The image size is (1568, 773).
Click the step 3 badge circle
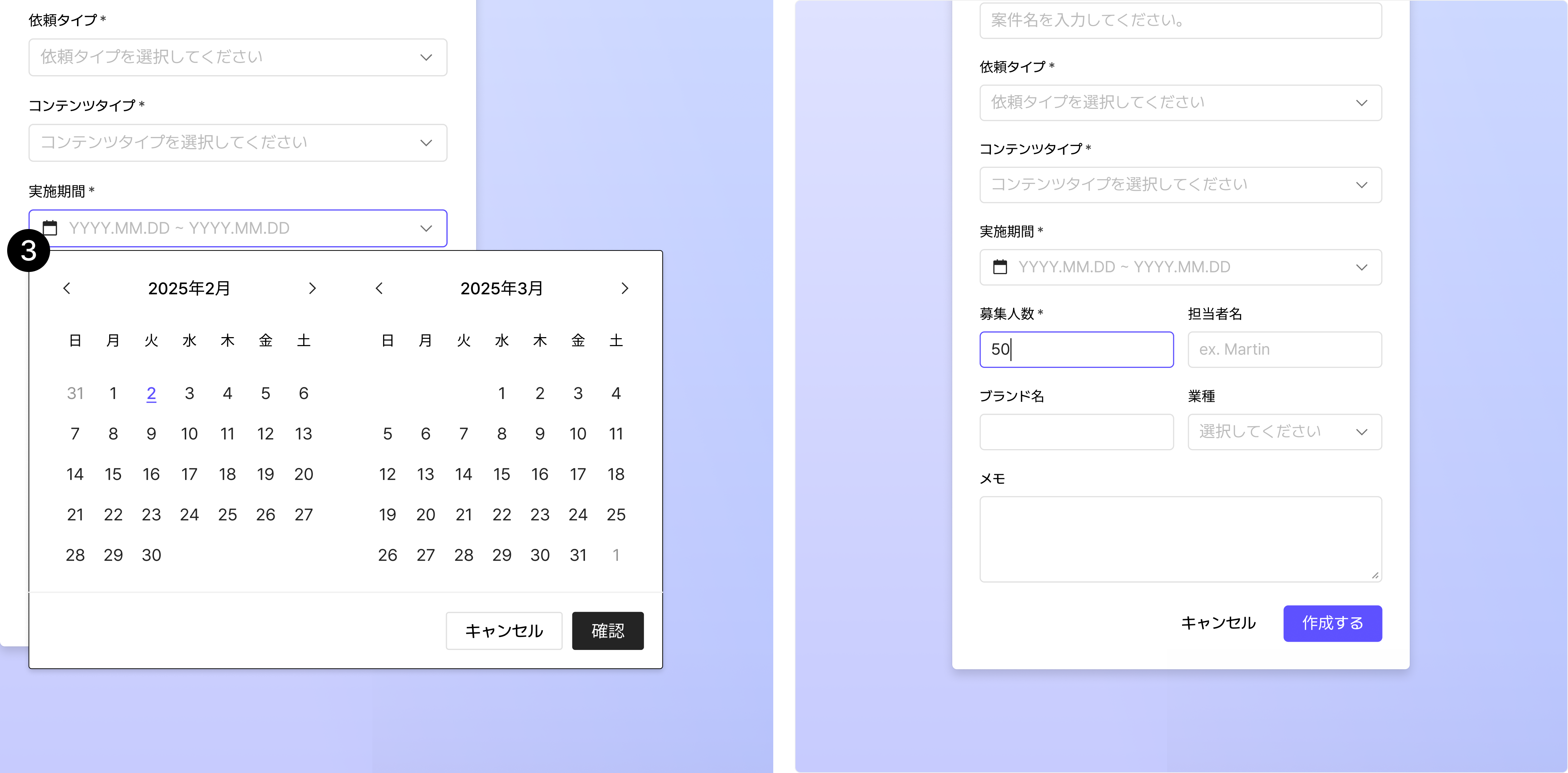pos(29,251)
